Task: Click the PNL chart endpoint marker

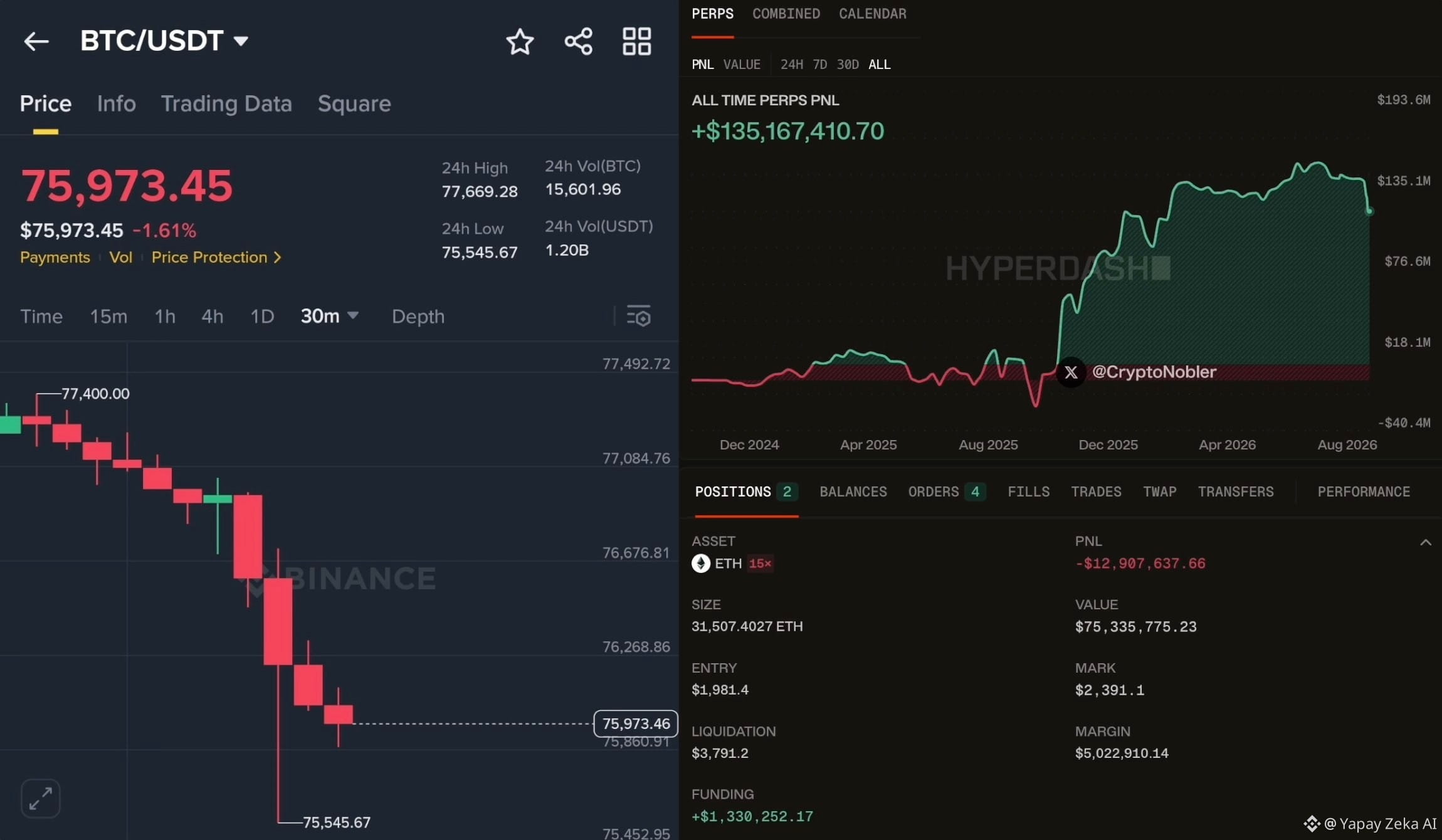Action: point(1369,211)
